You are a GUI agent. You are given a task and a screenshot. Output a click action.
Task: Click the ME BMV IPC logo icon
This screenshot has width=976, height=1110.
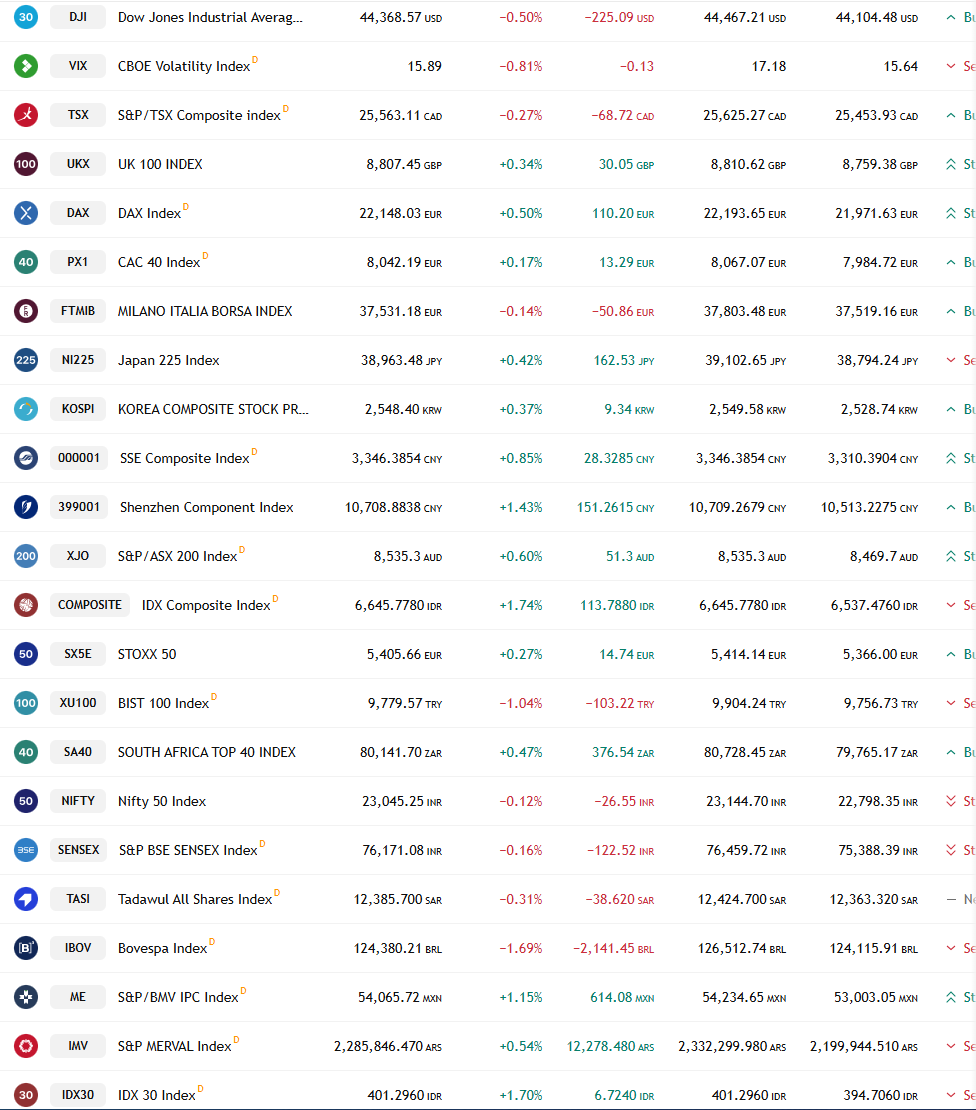26,997
